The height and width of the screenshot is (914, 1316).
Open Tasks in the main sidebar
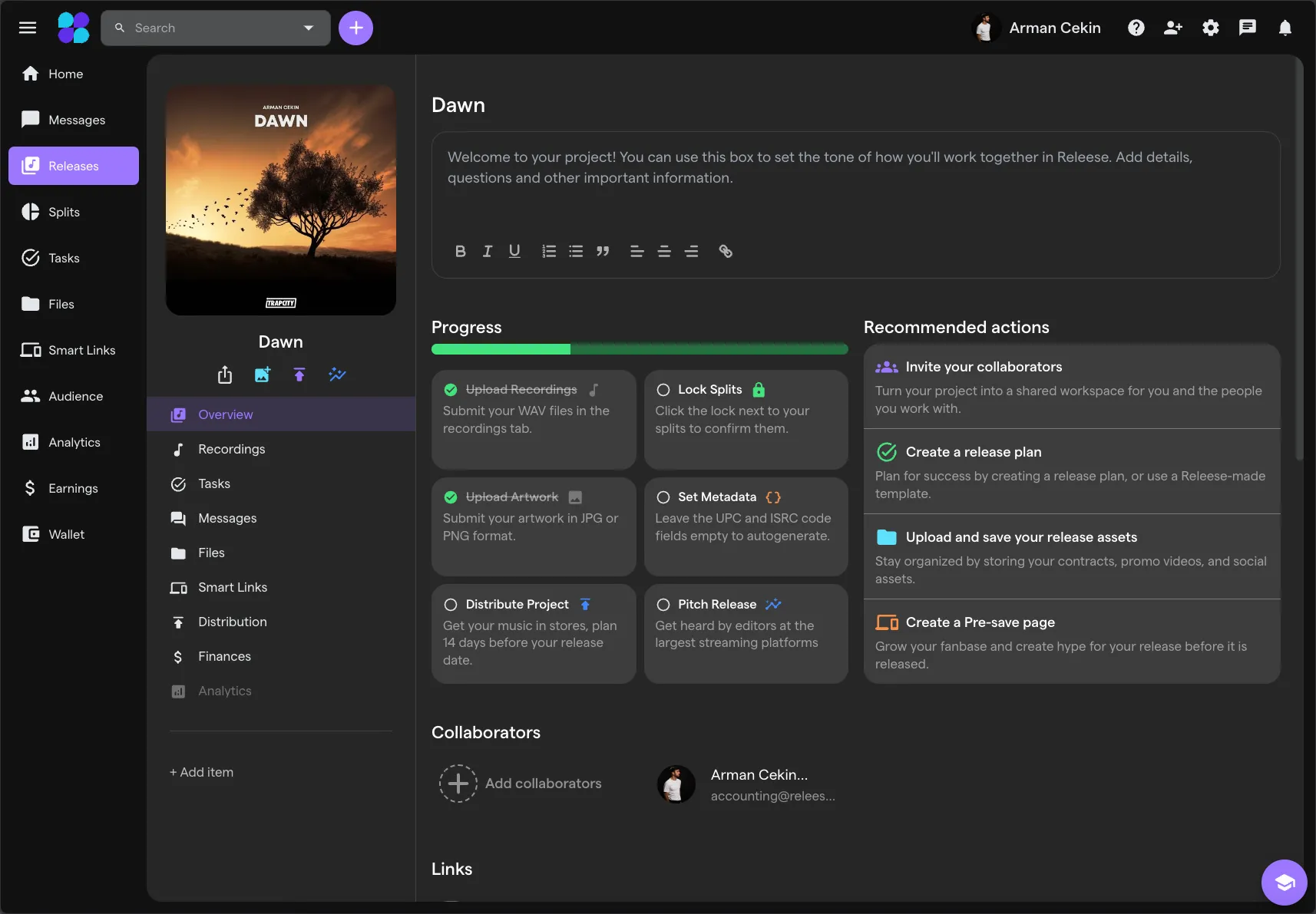74,258
